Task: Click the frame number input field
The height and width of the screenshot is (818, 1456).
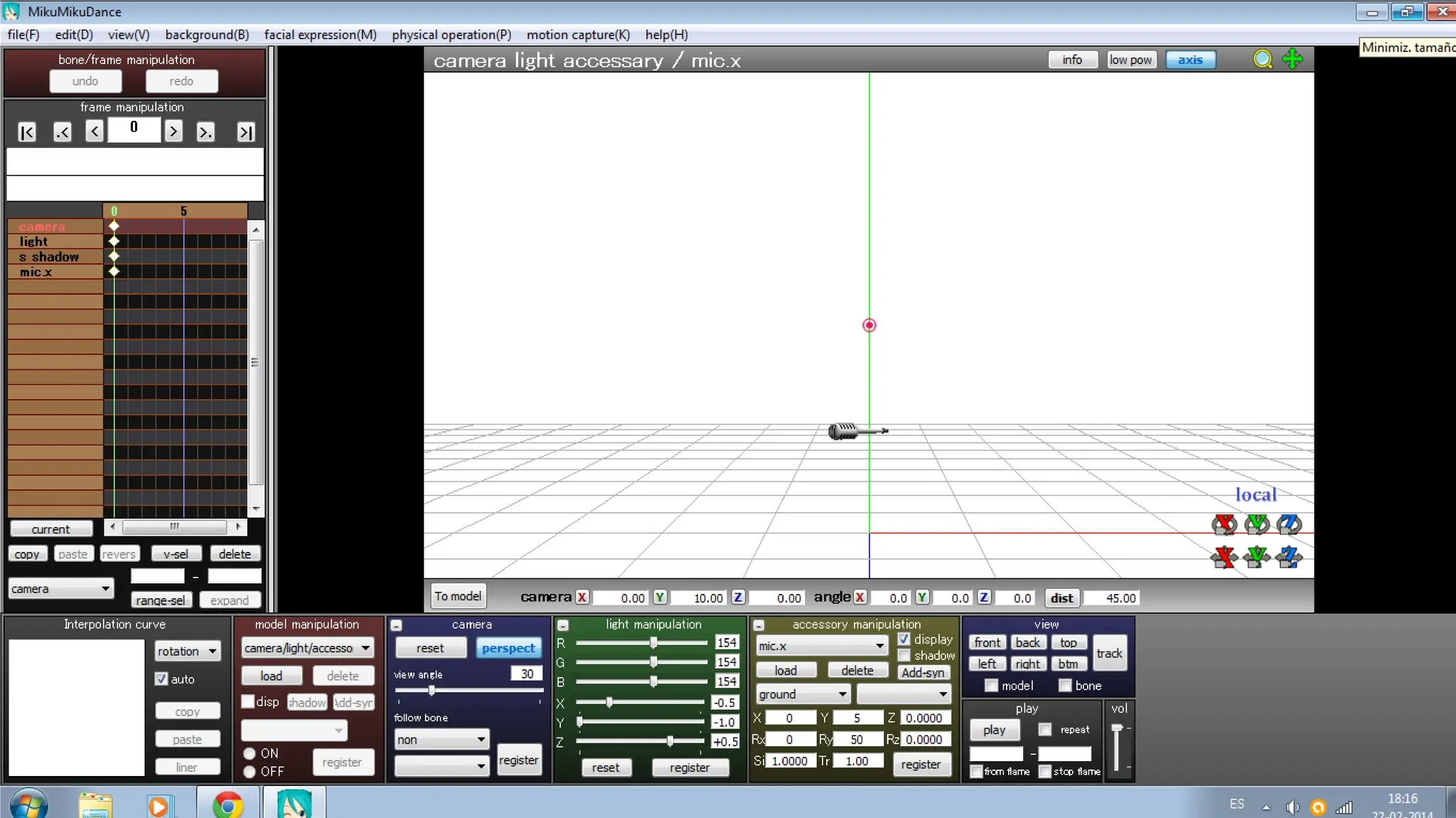Action: (x=134, y=129)
